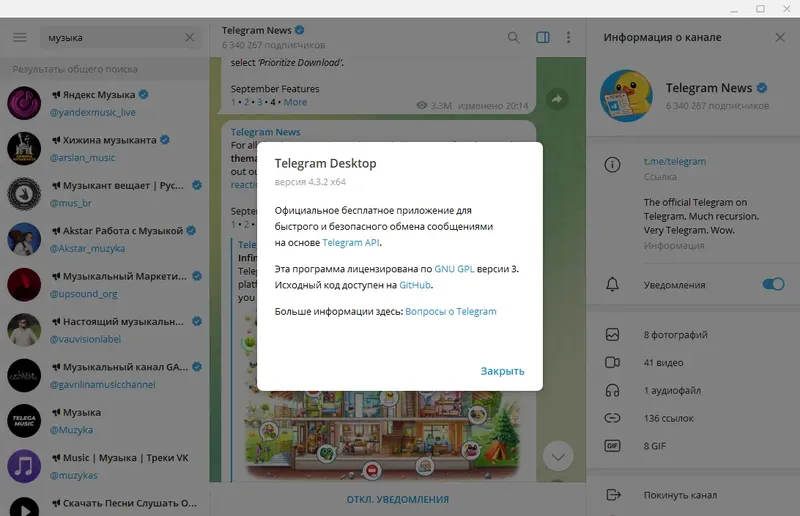Toggle the Уведомления notifications switch
Screen dimensions: 800x516
tap(773, 284)
